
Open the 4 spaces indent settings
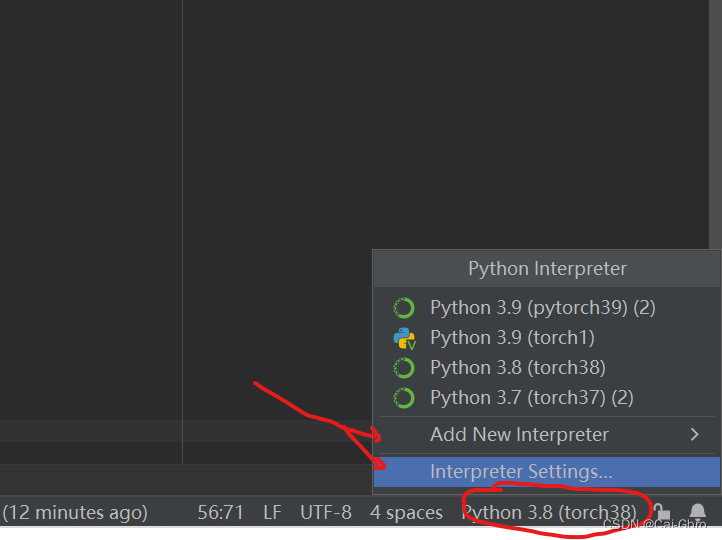(x=406, y=512)
